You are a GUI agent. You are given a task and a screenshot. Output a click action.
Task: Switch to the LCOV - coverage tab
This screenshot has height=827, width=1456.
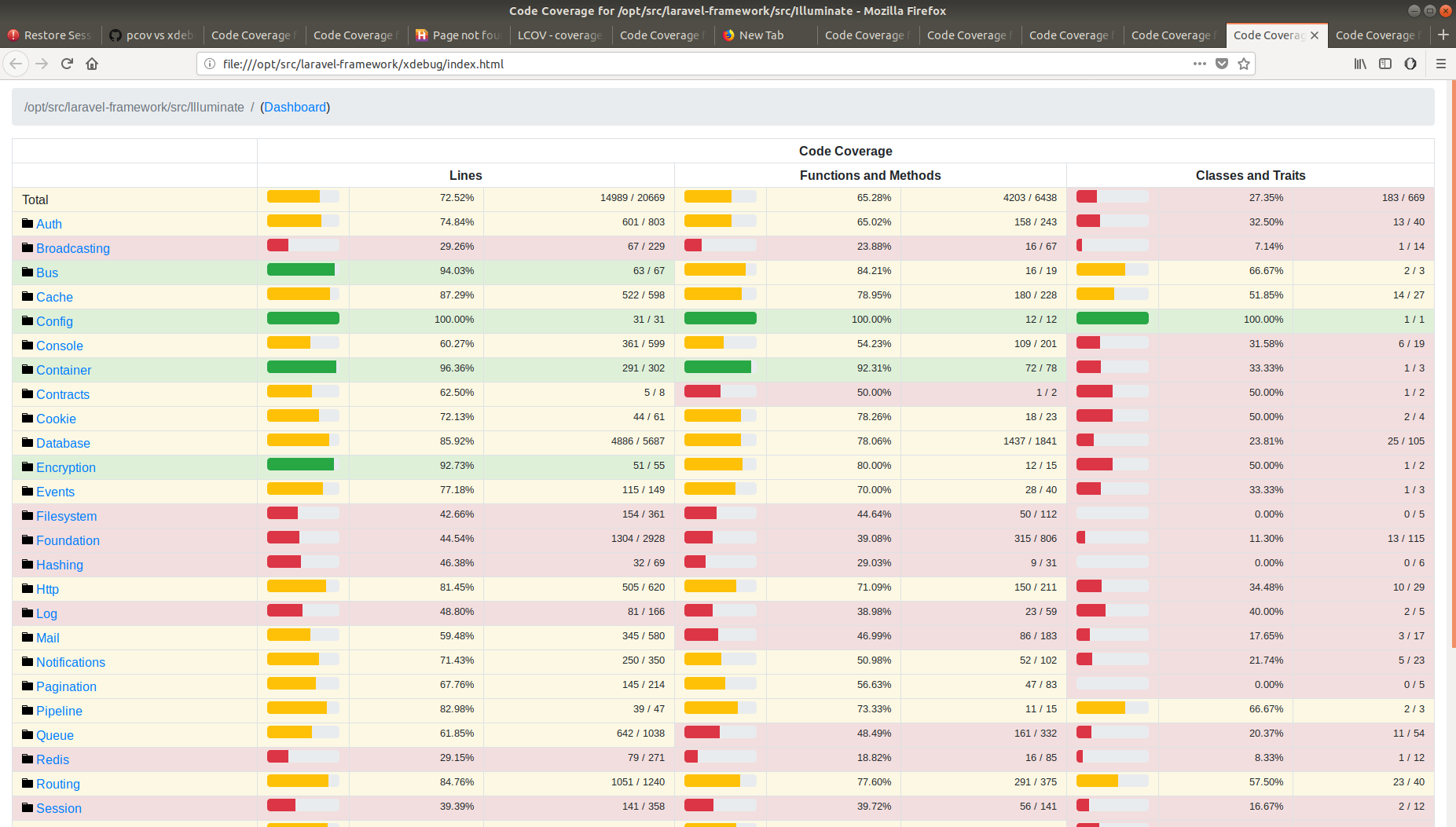point(561,35)
